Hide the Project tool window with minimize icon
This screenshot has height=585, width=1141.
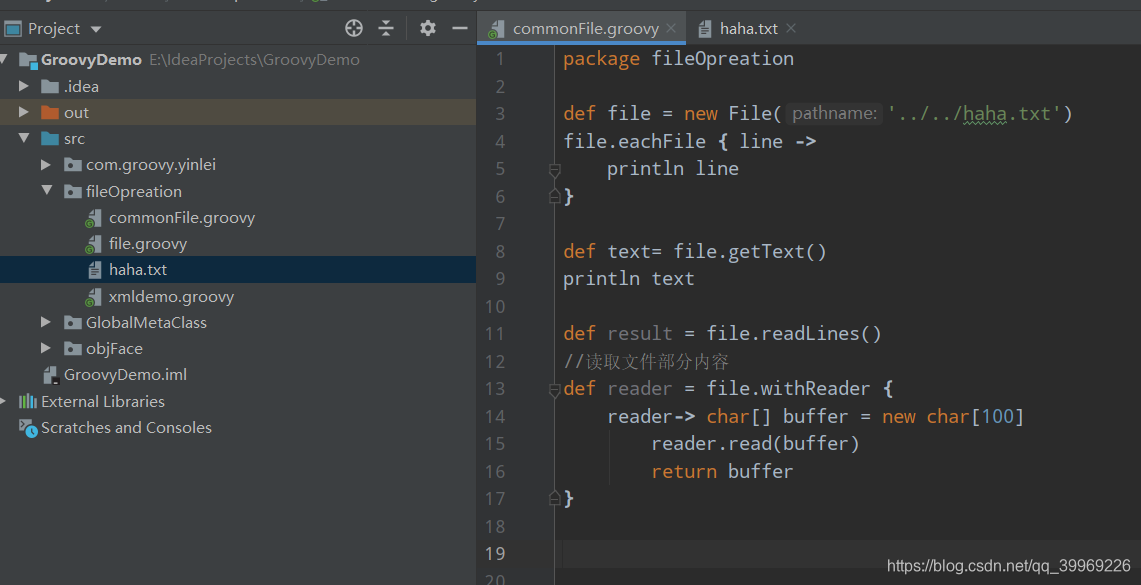[459, 28]
